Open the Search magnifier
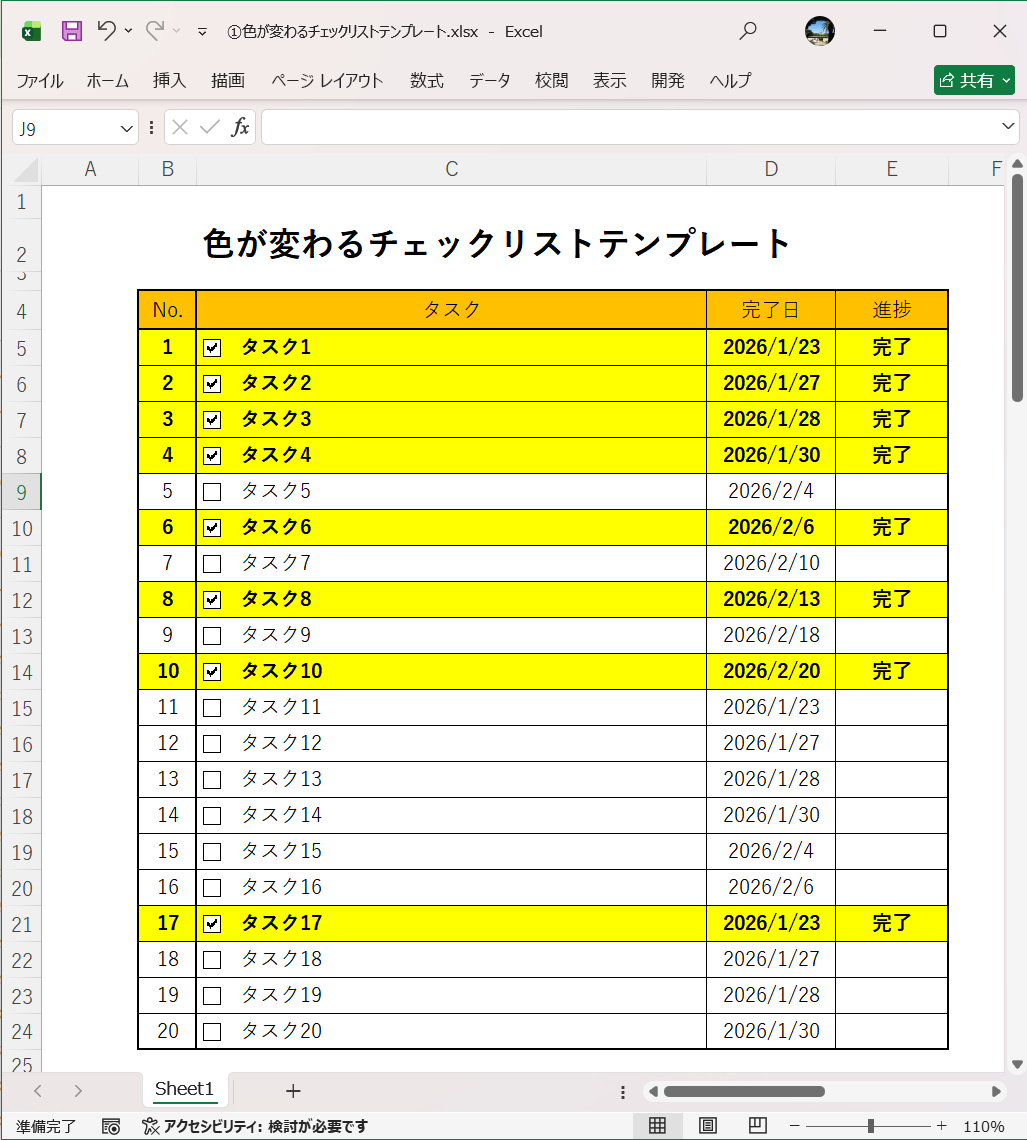The image size is (1027, 1140). (746, 31)
